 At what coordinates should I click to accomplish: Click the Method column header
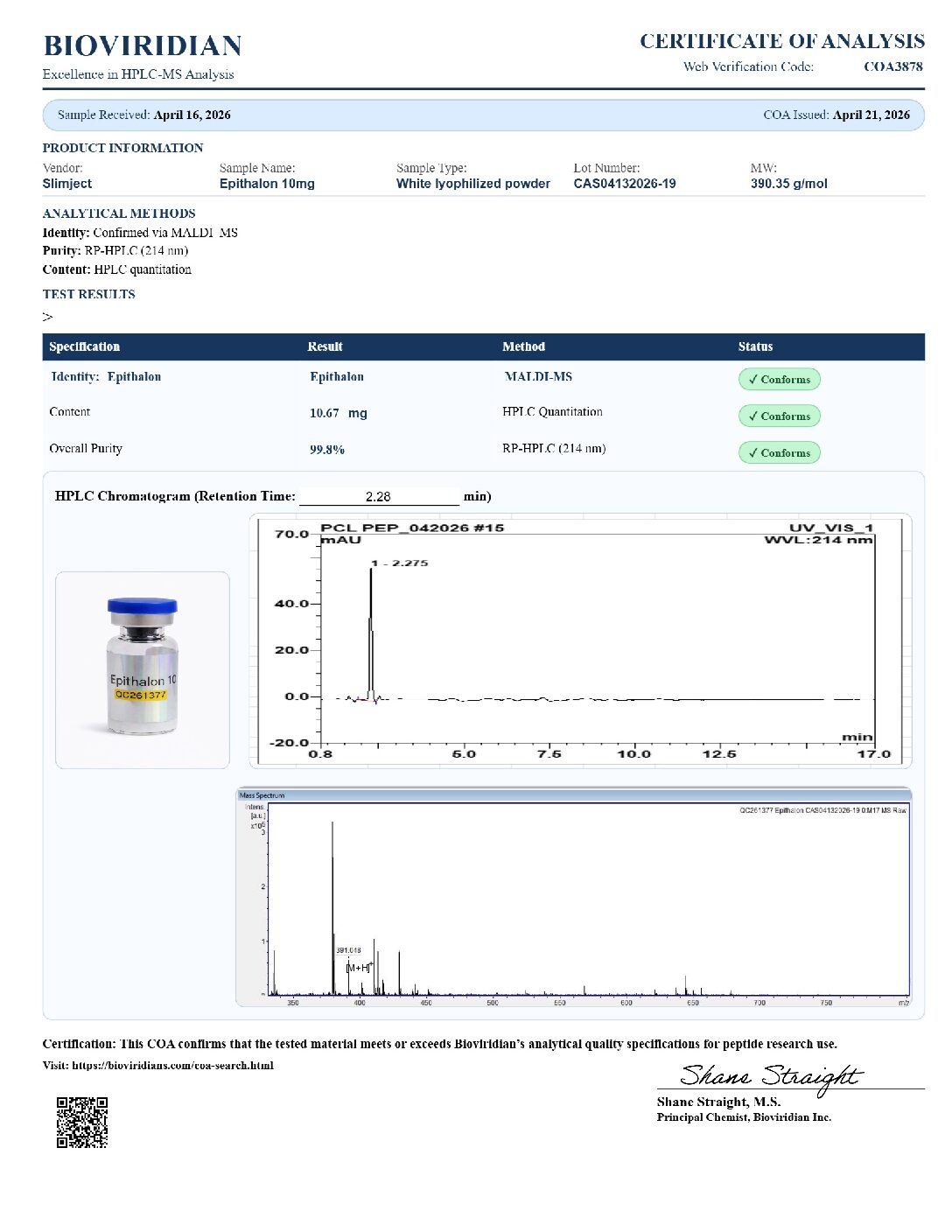click(523, 346)
